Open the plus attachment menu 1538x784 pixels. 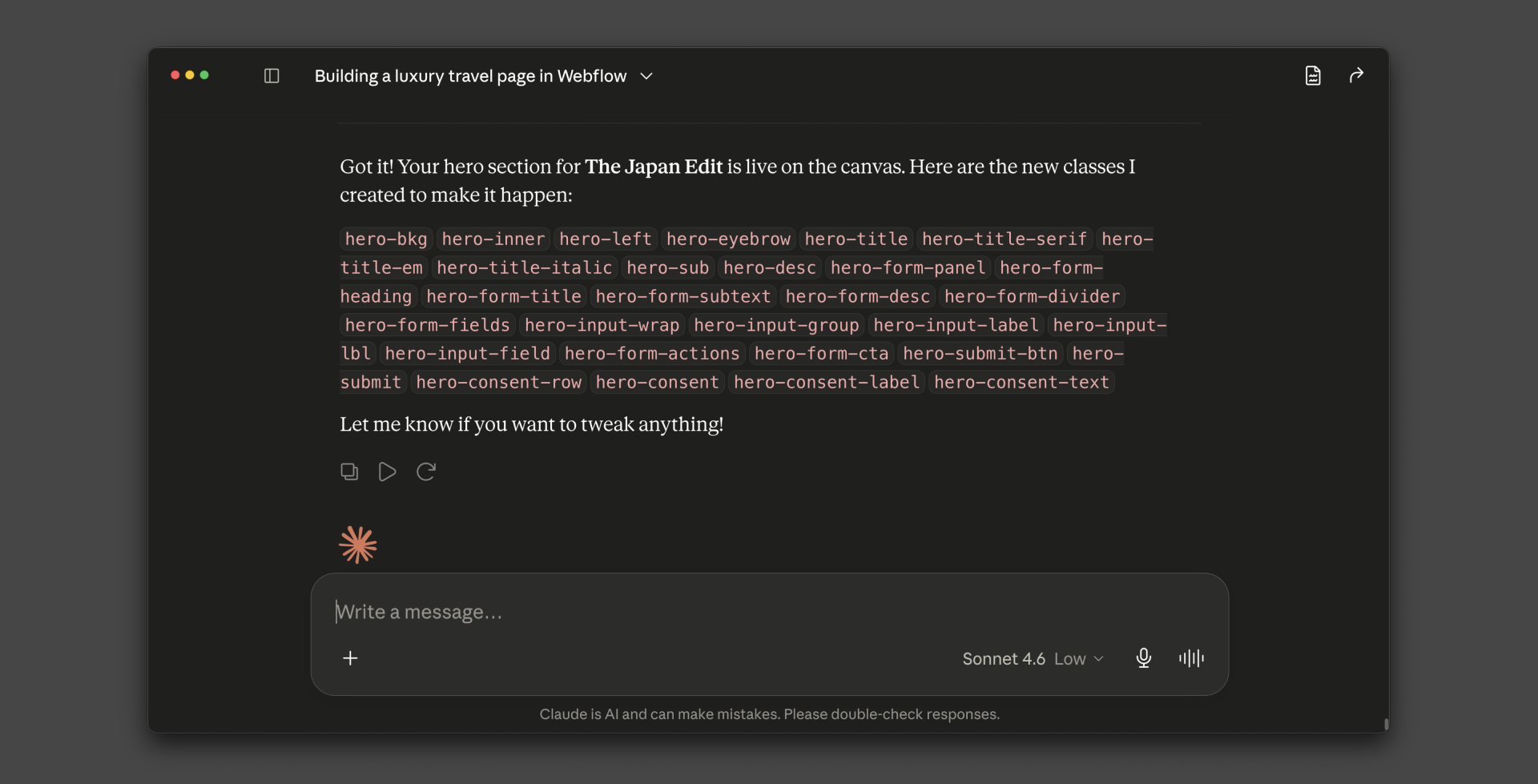[x=350, y=658]
